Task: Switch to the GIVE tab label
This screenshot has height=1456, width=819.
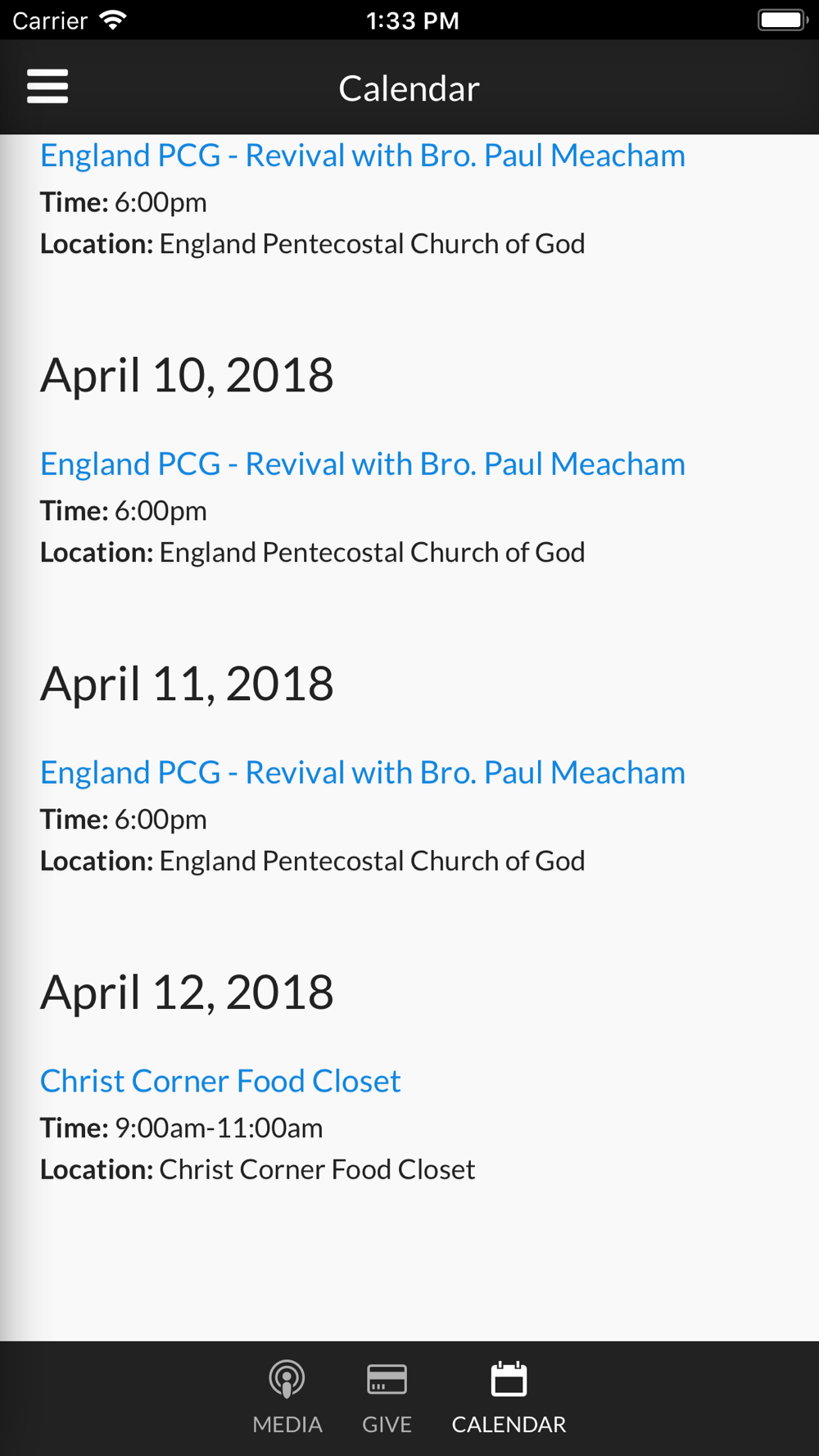Action: pyautogui.click(x=387, y=1424)
